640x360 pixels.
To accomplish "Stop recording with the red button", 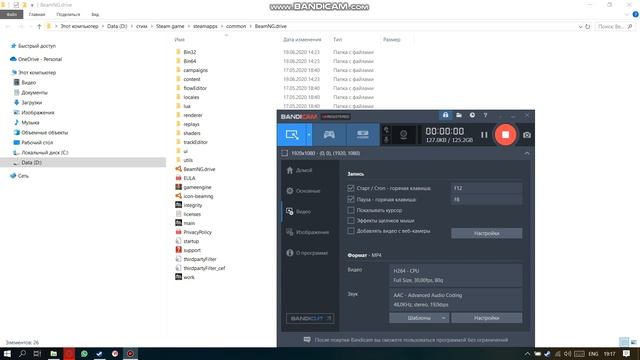I will tap(505, 135).
